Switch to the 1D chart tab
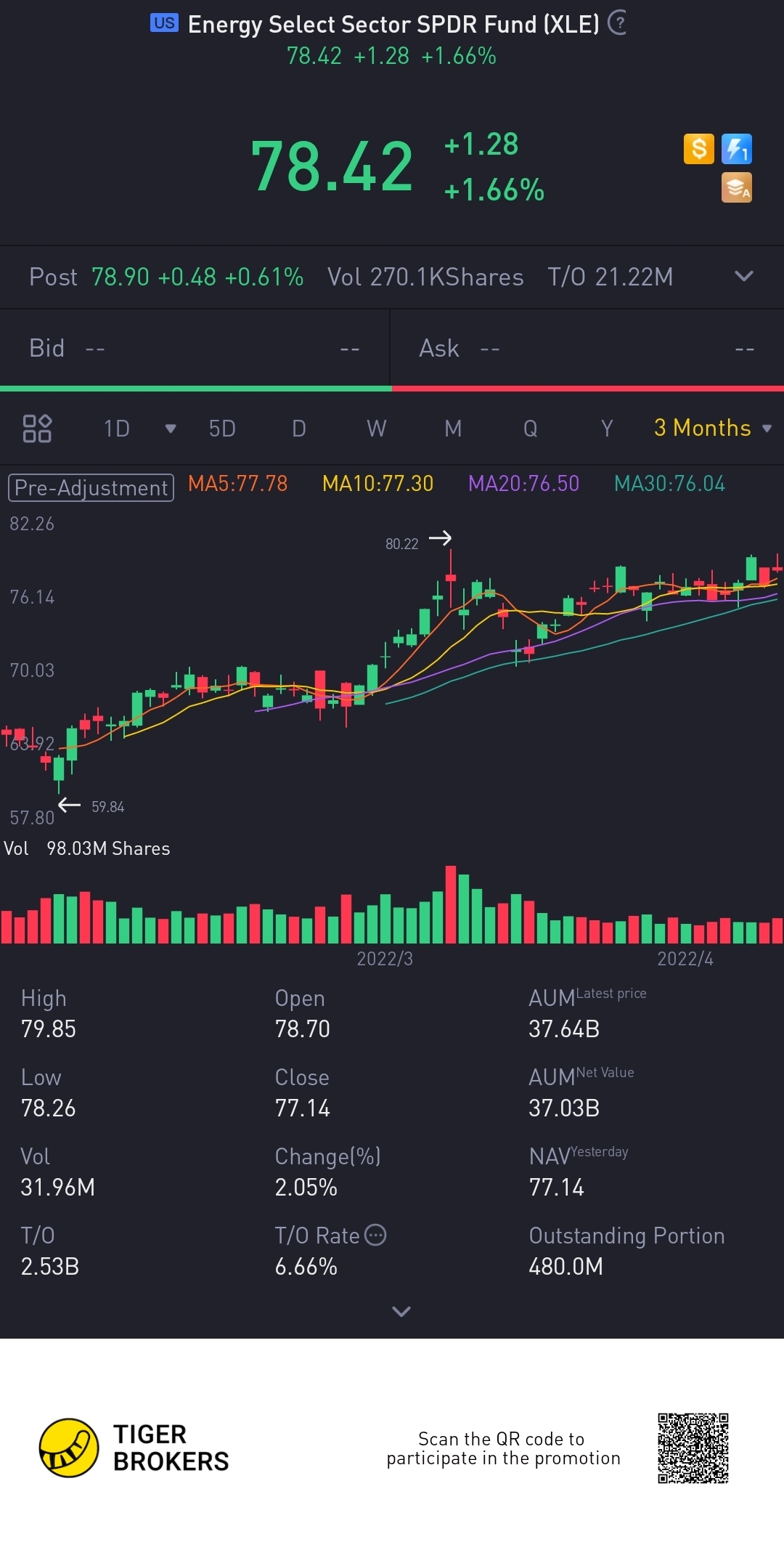 point(116,429)
